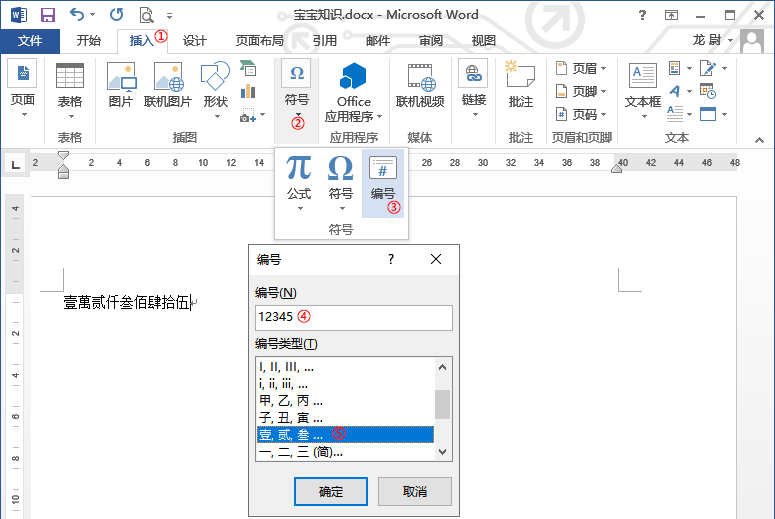Click the quick parts icon in 文本 group
Viewport: 775px width, 519px height.
pyautogui.click(x=675, y=68)
